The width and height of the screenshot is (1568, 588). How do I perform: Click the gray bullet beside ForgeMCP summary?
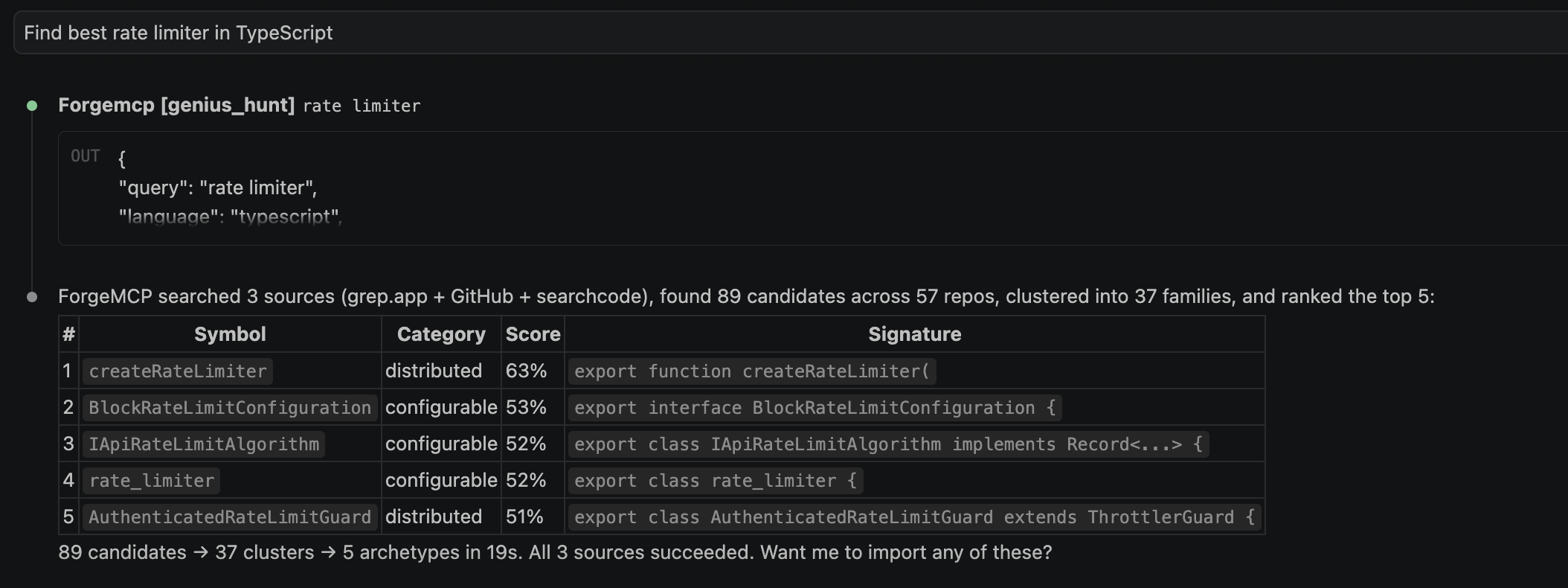pos(32,297)
